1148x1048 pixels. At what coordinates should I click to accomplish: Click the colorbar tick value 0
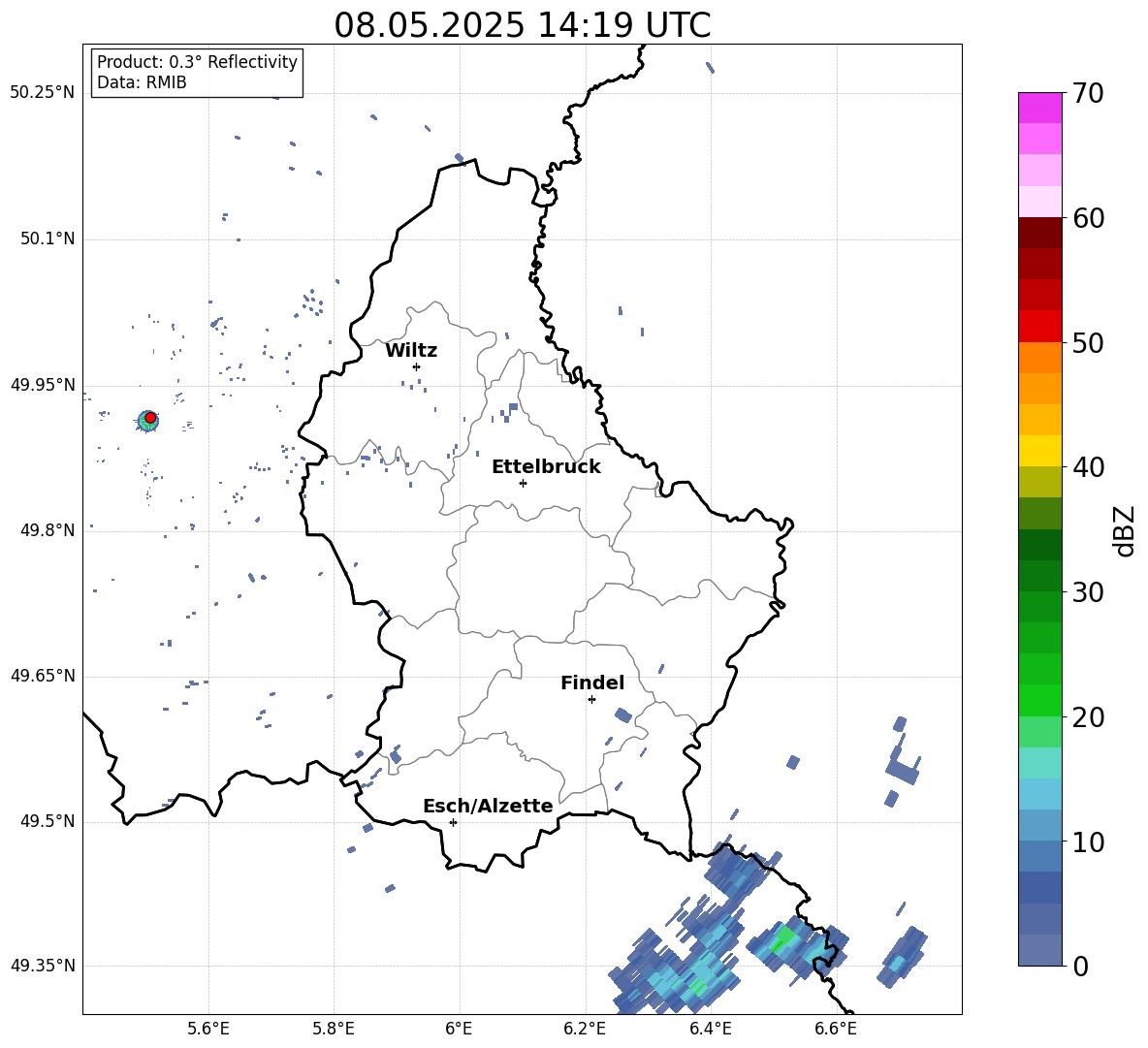click(1080, 966)
